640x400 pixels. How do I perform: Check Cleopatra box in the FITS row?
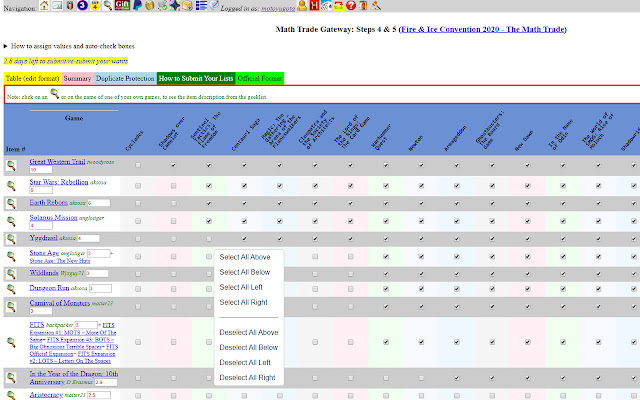(315, 342)
